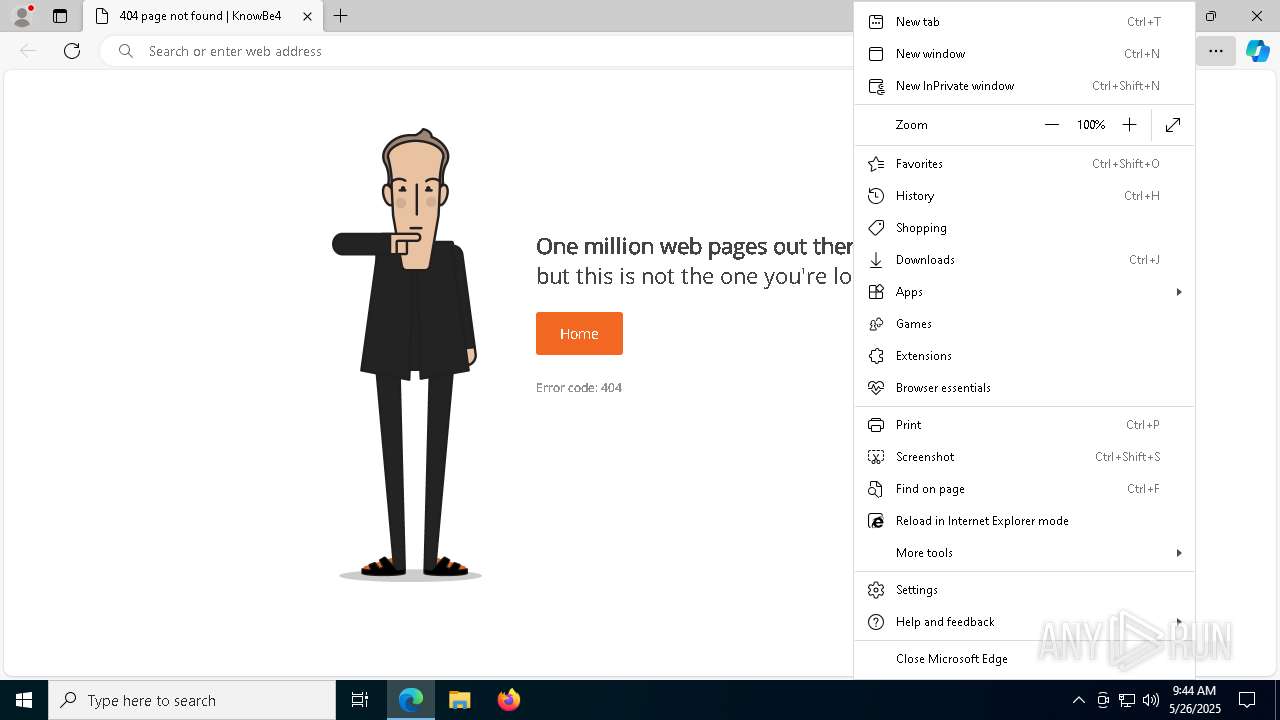Screen dimensions: 1280x720
Task: Open the Windows Start menu
Action: [x=24, y=700]
